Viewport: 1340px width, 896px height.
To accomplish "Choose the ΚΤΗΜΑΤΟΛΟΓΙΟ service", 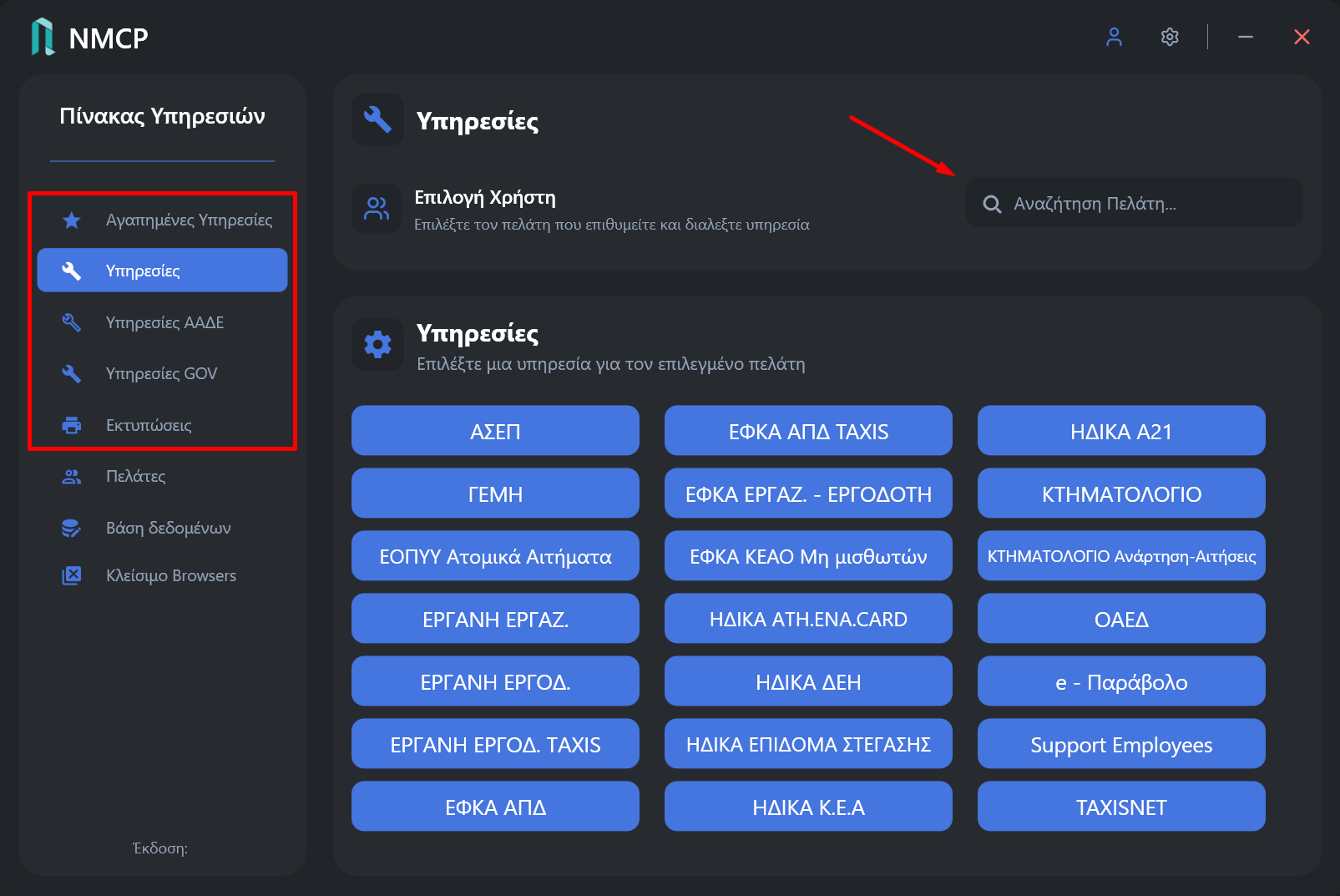I will coord(1121,494).
